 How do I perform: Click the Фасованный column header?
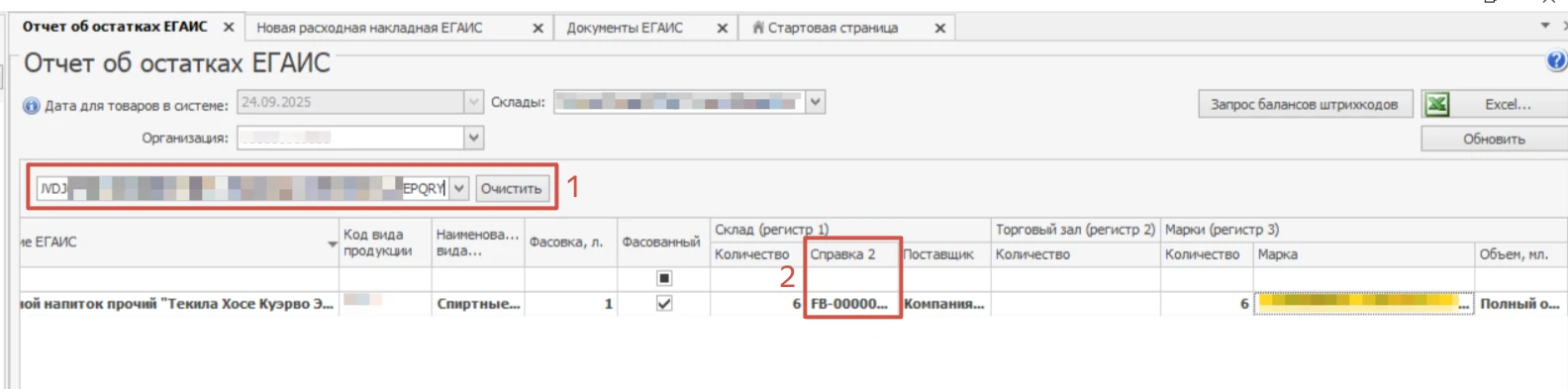tap(662, 243)
